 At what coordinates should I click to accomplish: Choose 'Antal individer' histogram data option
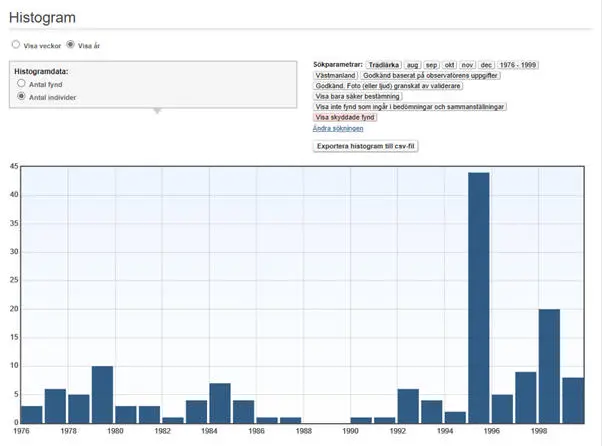point(22,97)
